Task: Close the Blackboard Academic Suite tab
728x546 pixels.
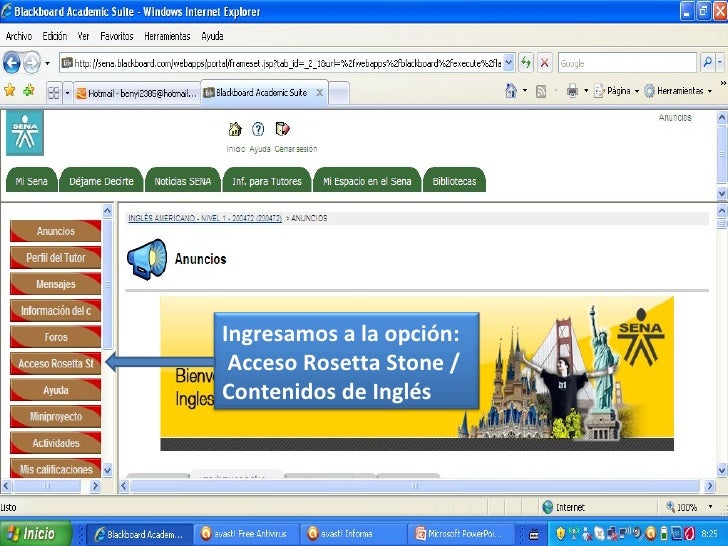Action: point(319,92)
